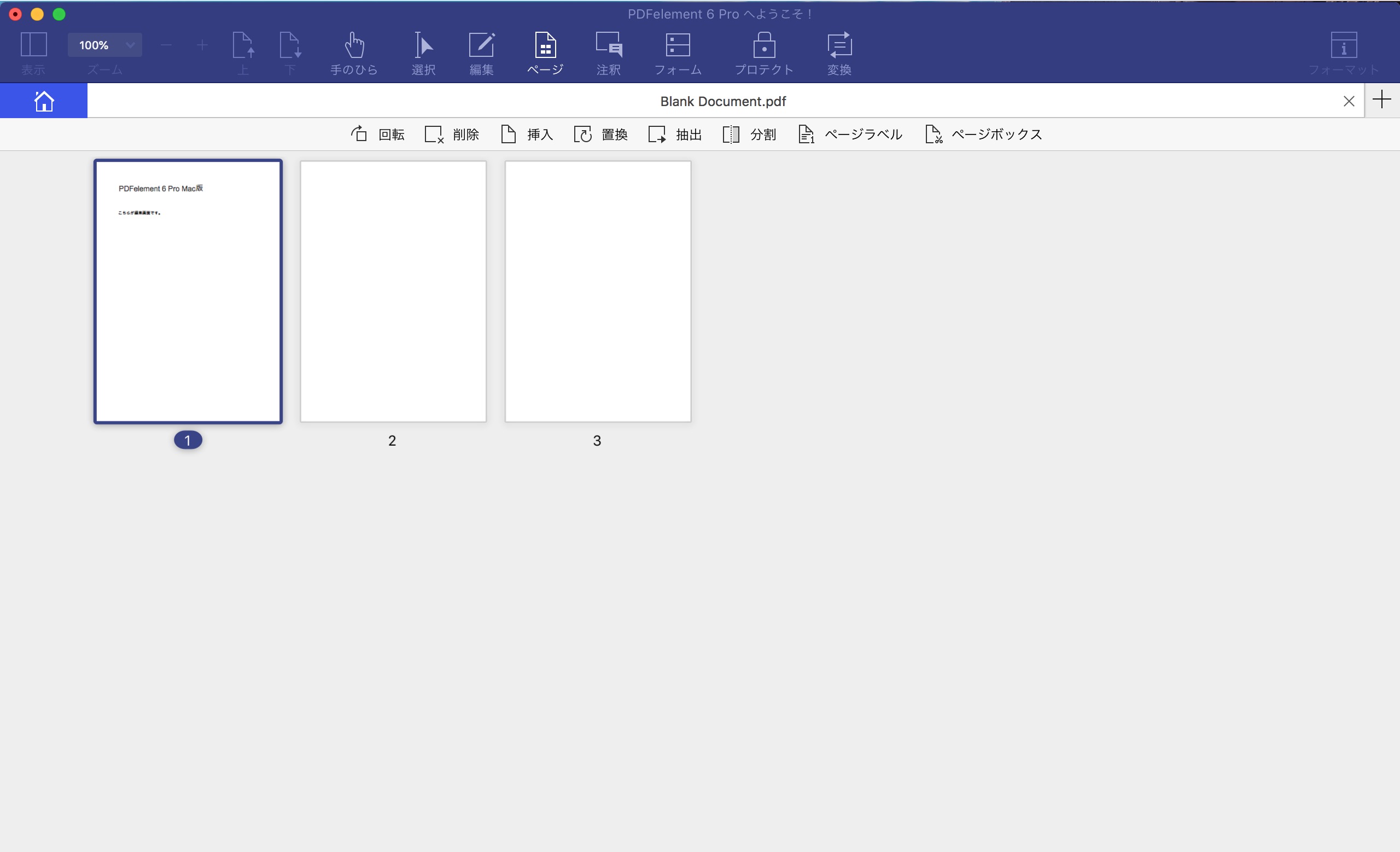Open the Annotations panel (注釈)
This screenshot has width=1400, height=852.
pos(609,51)
